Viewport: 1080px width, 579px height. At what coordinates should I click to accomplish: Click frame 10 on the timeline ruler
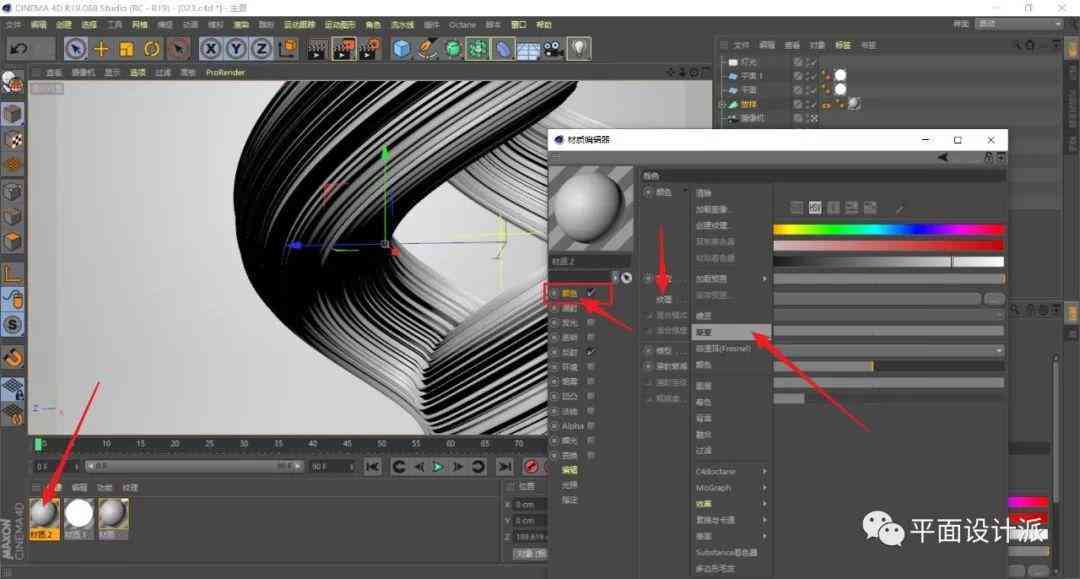pos(106,444)
